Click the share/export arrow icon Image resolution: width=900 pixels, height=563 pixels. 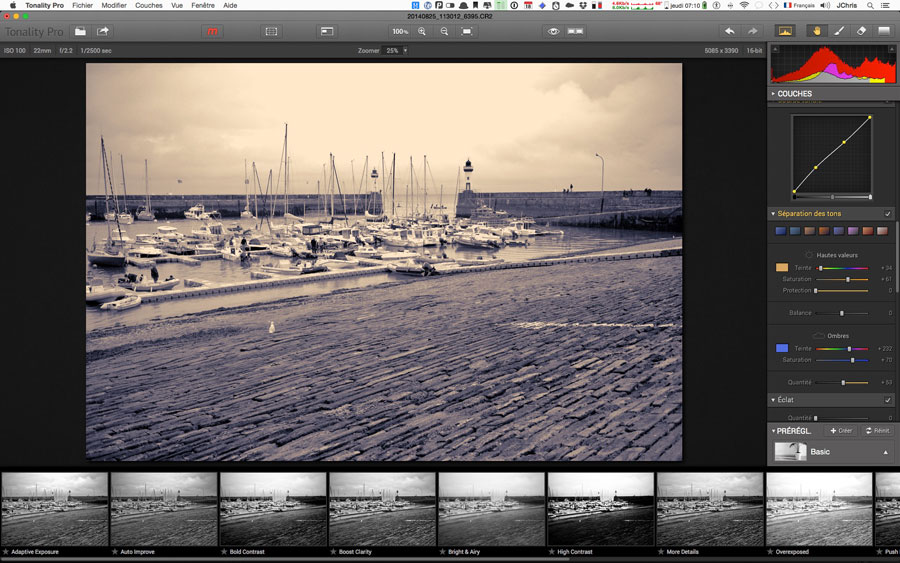[103, 32]
